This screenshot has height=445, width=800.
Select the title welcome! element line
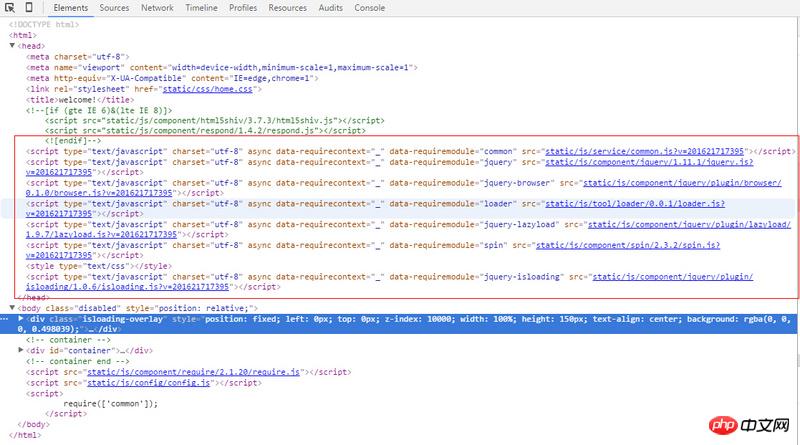tap(60, 98)
